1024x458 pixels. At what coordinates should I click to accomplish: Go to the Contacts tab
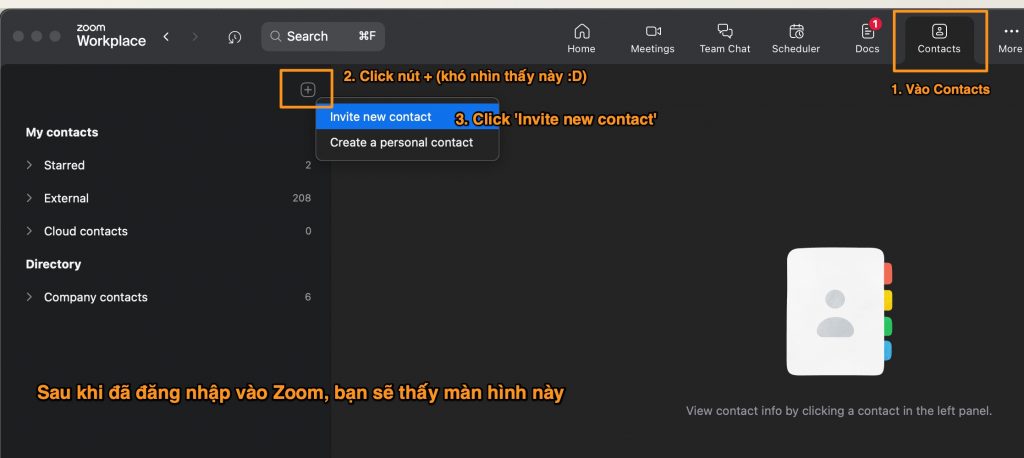939,39
